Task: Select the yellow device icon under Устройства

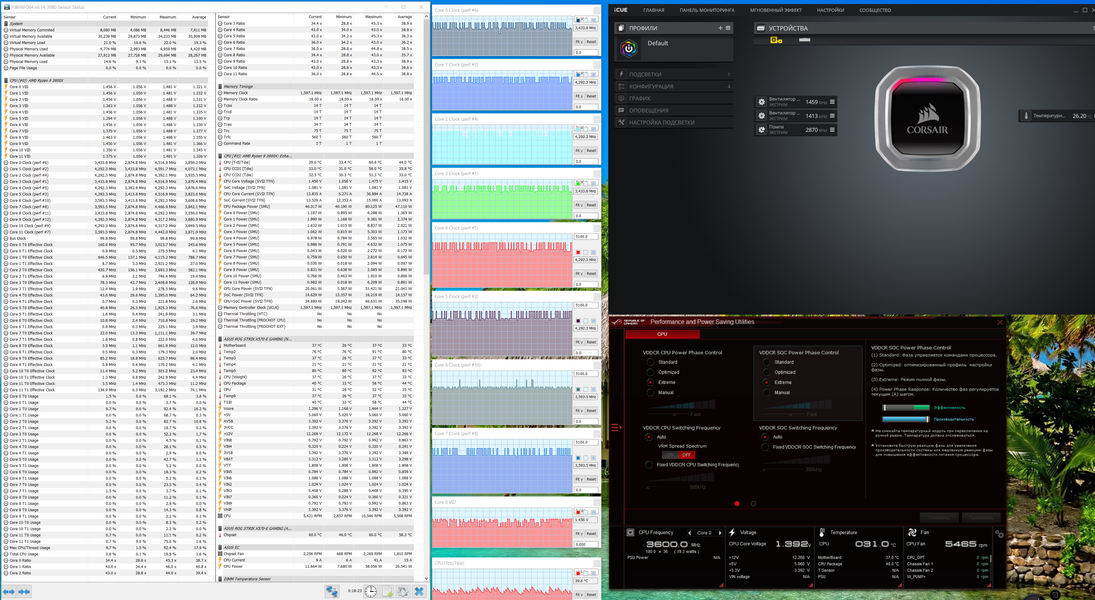Action: coord(776,40)
